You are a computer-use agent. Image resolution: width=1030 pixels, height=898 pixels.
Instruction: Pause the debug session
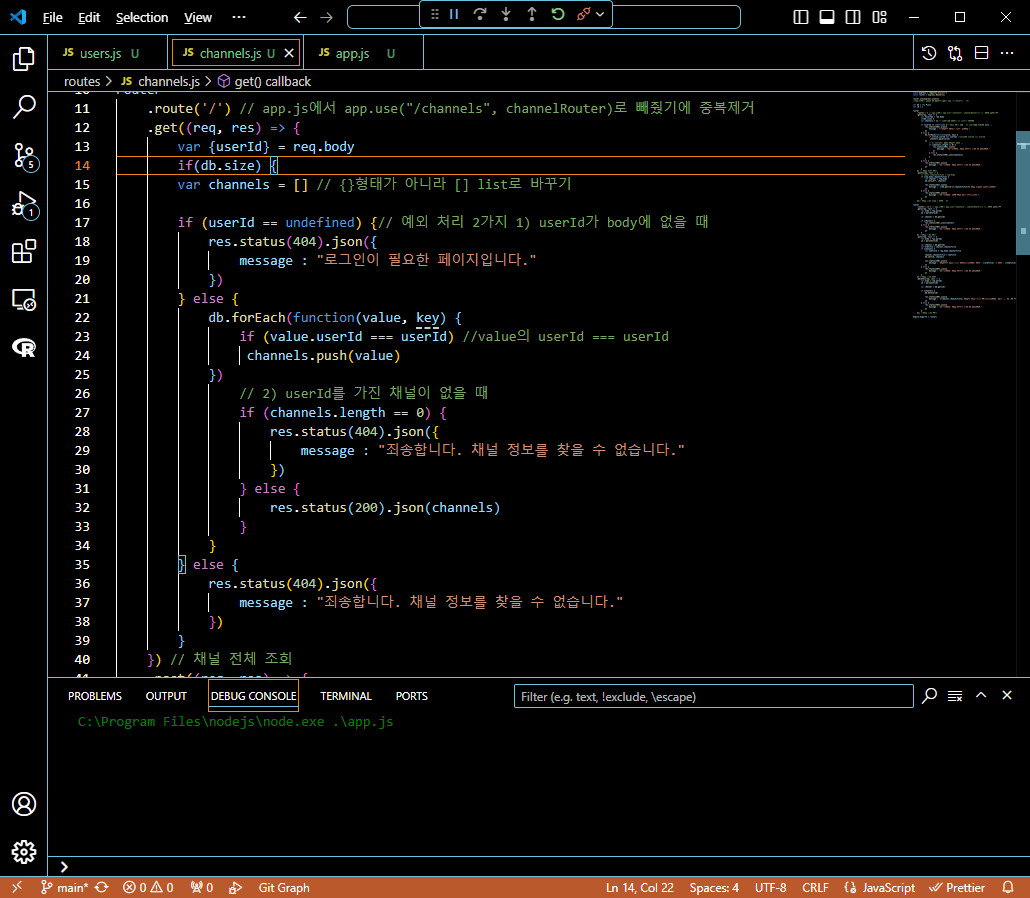(454, 14)
